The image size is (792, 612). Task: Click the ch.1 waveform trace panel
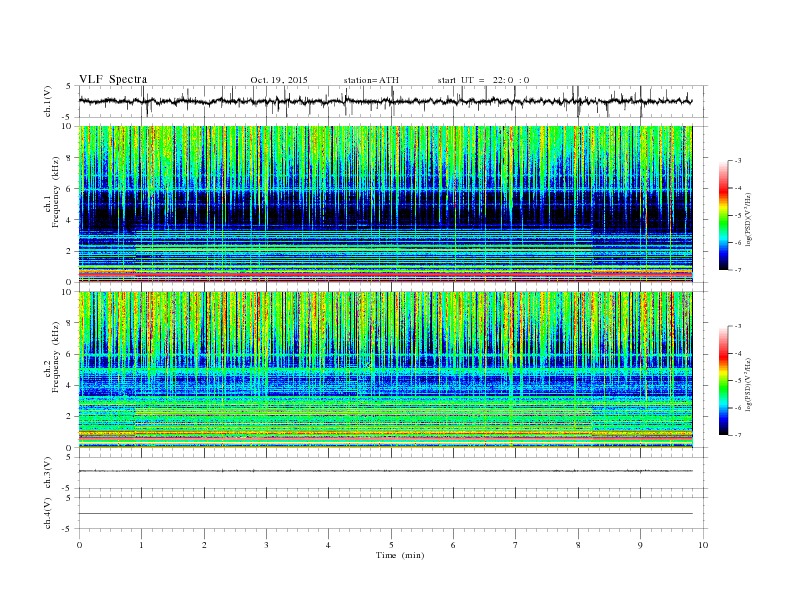click(x=393, y=101)
